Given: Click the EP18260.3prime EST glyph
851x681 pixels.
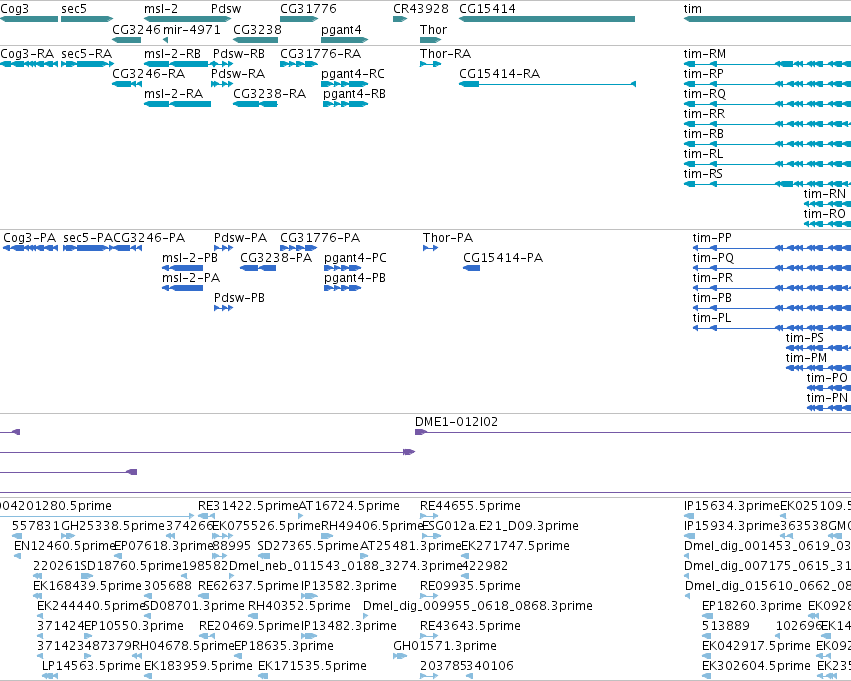Looking at the screenshot, I should (x=707, y=616).
